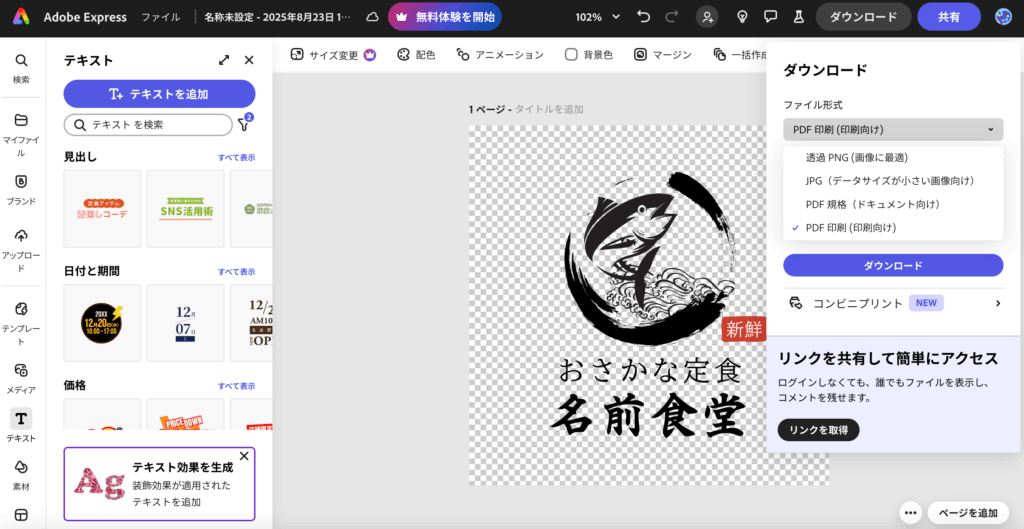Screen dimensions: 1024x529
Task: Expand the text panel with arrows icon
Action: click(224, 60)
